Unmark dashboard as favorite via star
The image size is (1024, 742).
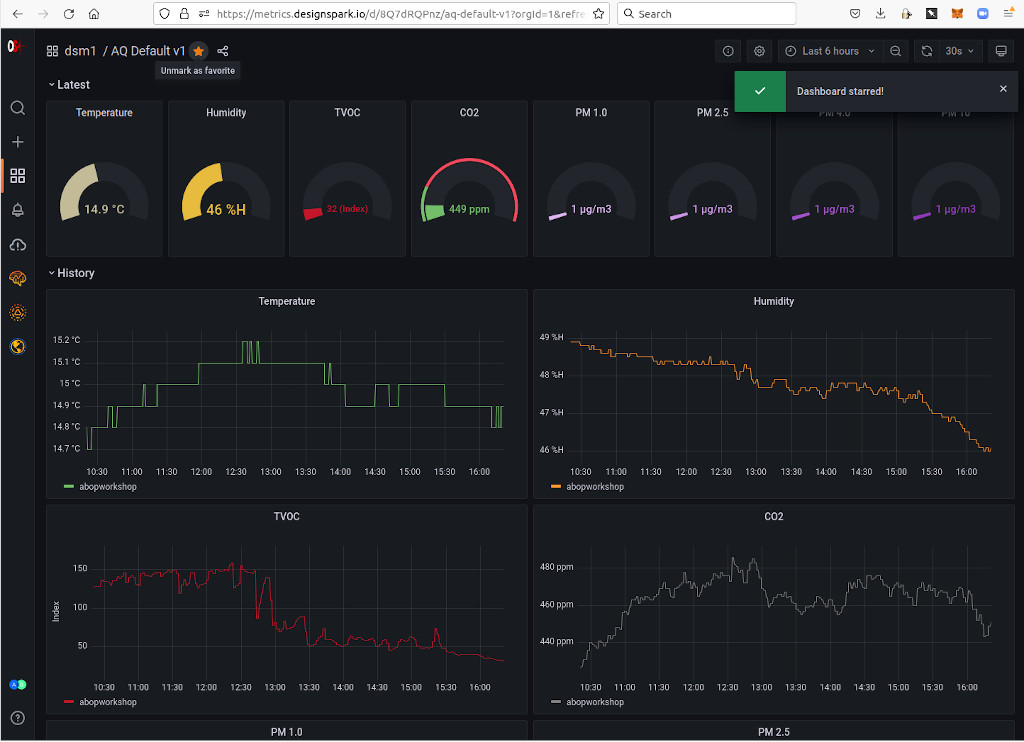tap(199, 51)
